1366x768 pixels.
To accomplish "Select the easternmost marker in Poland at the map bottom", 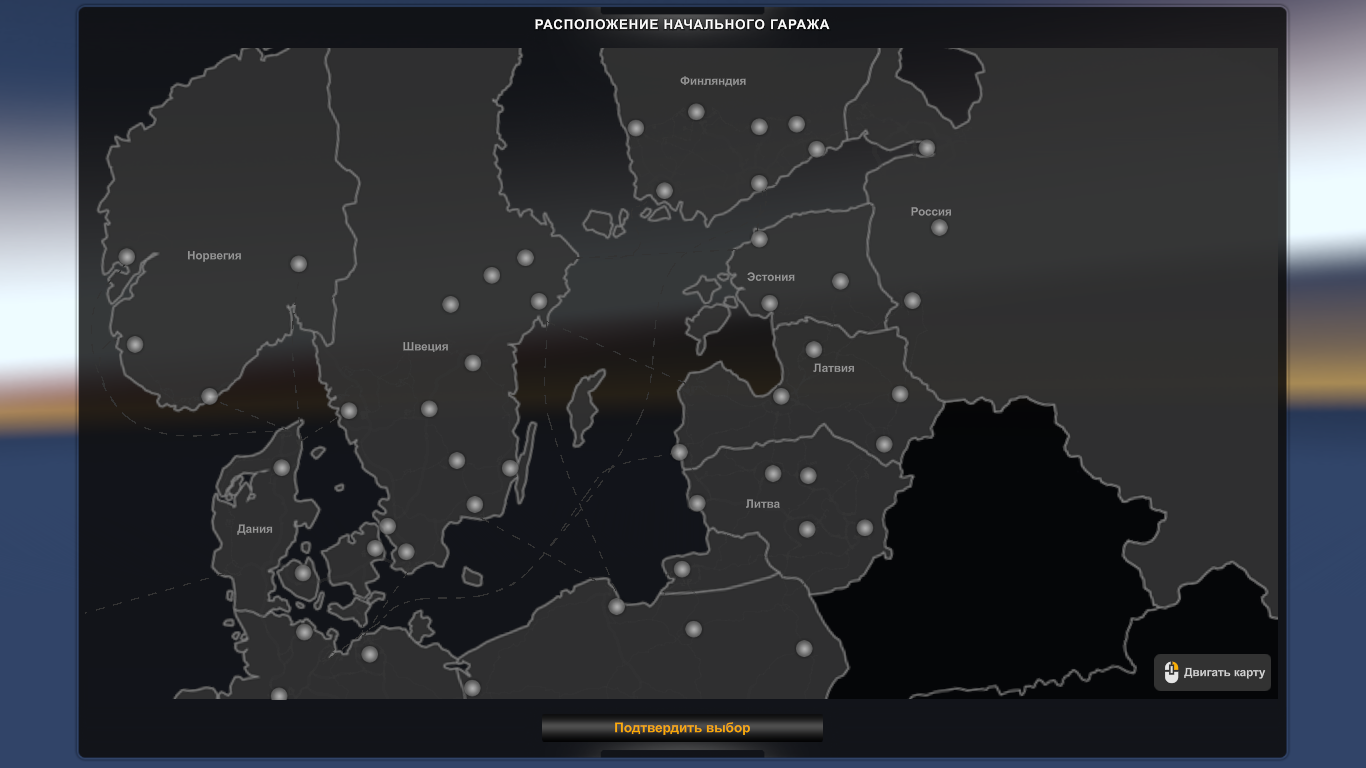I will click(x=804, y=648).
